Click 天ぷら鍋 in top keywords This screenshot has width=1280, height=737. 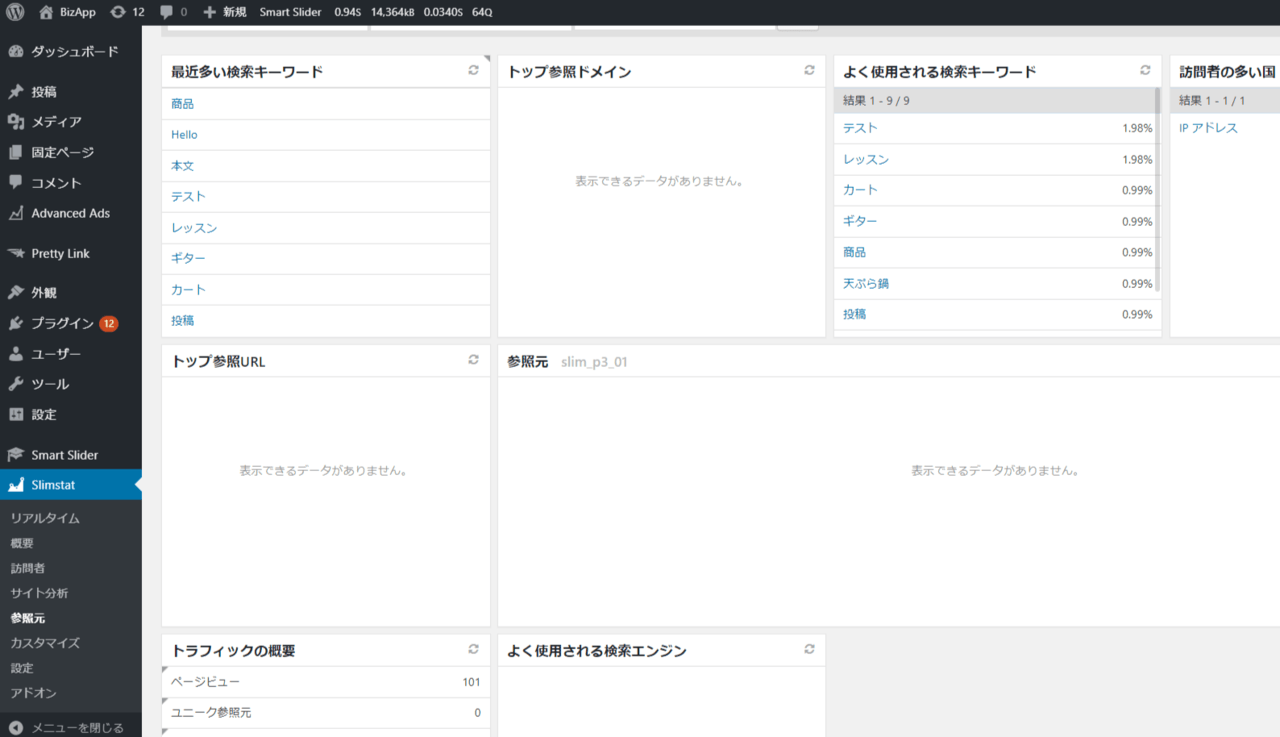coord(866,284)
